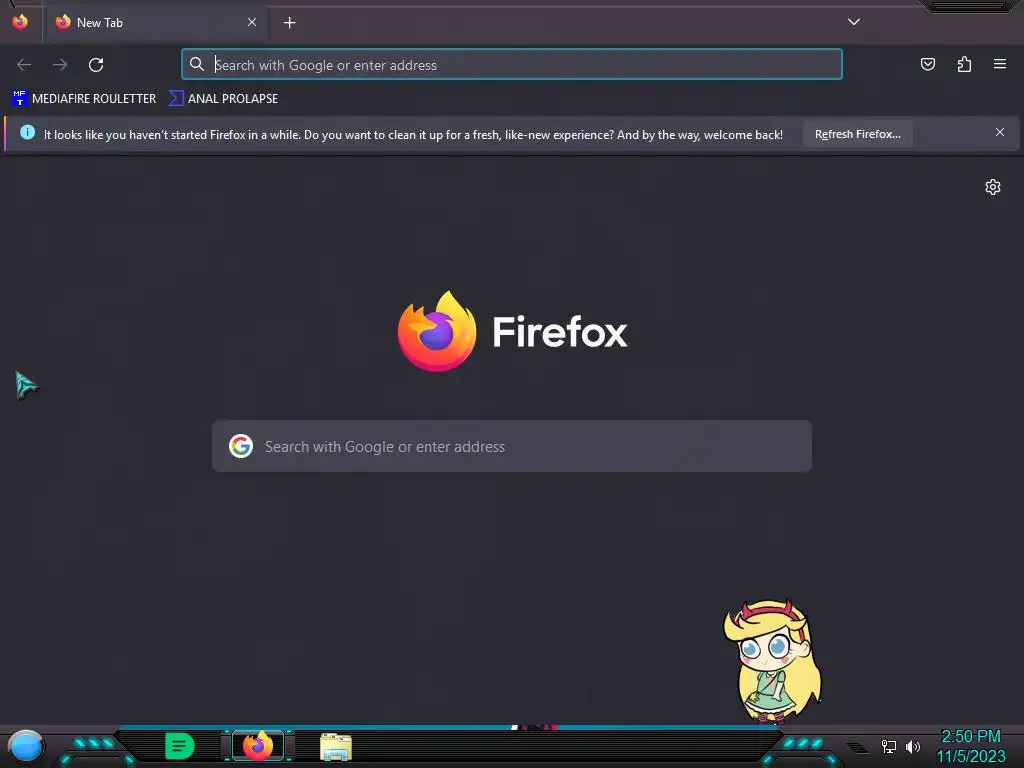This screenshot has height=768, width=1024.
Task: Click the desktop character mascot
Action: [773, 661]
